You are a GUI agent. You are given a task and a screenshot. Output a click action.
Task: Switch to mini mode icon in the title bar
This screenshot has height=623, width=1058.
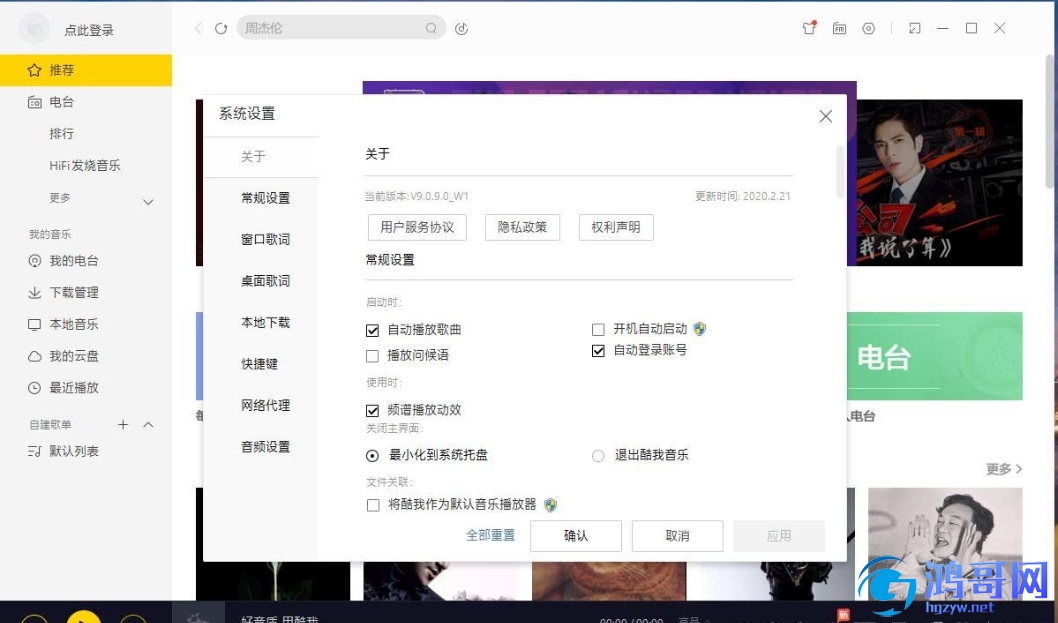point(914,28)
